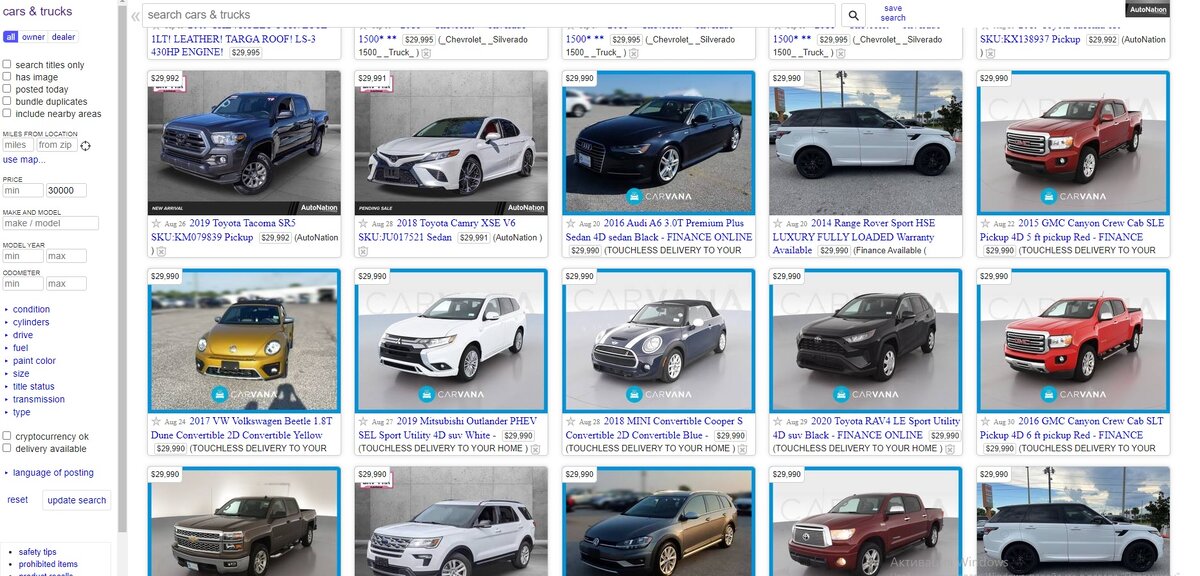1200x576 pixels.
Task: Favorite the 2017 VW Beetle listing star
Action: pyautogui.click(x=156, y=422)
